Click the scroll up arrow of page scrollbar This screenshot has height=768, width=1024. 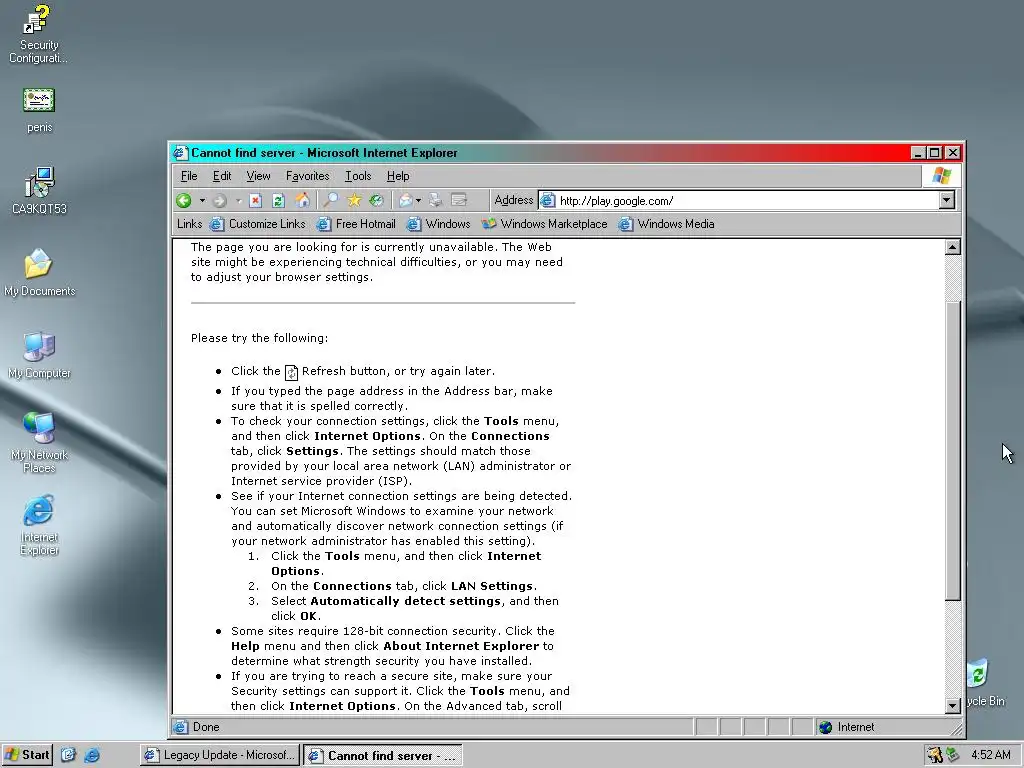tap(953, 248)
